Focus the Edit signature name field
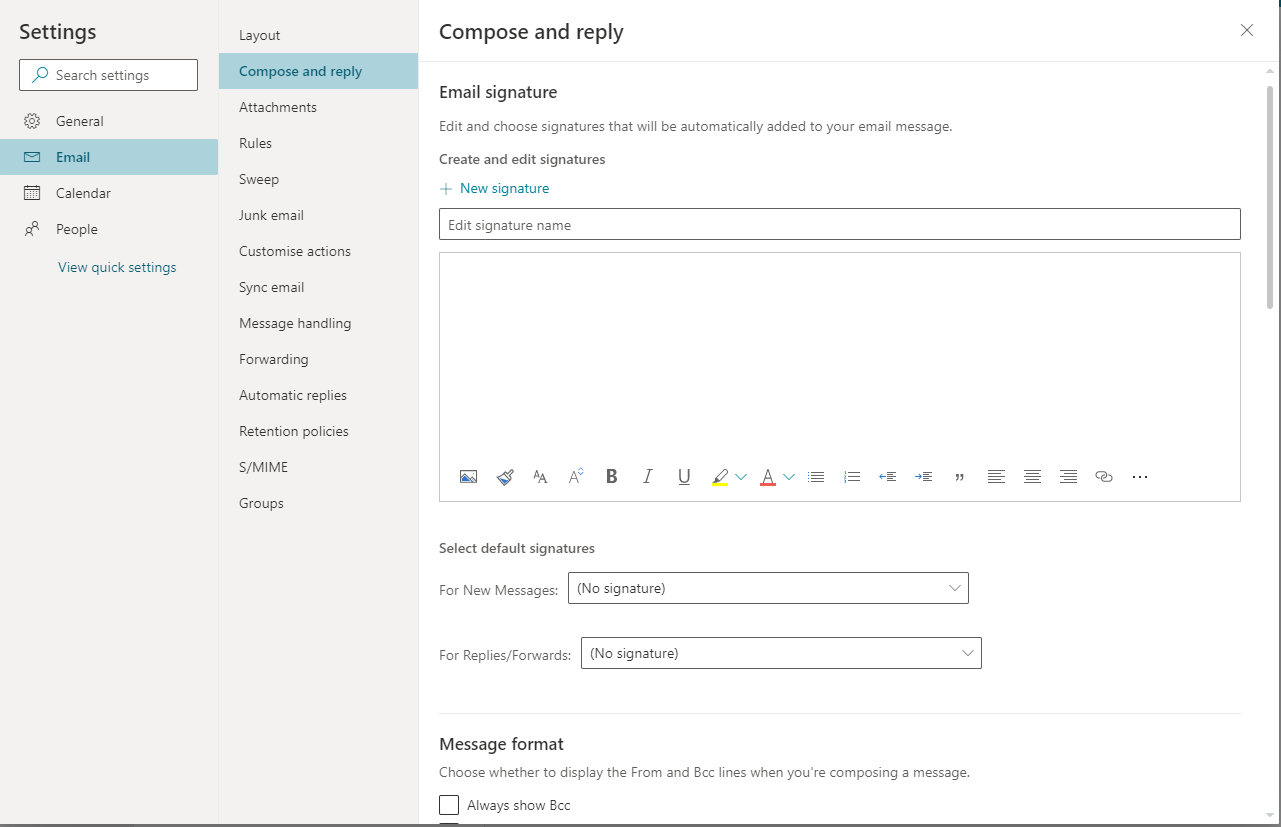1281x827 pixels. 839,225
